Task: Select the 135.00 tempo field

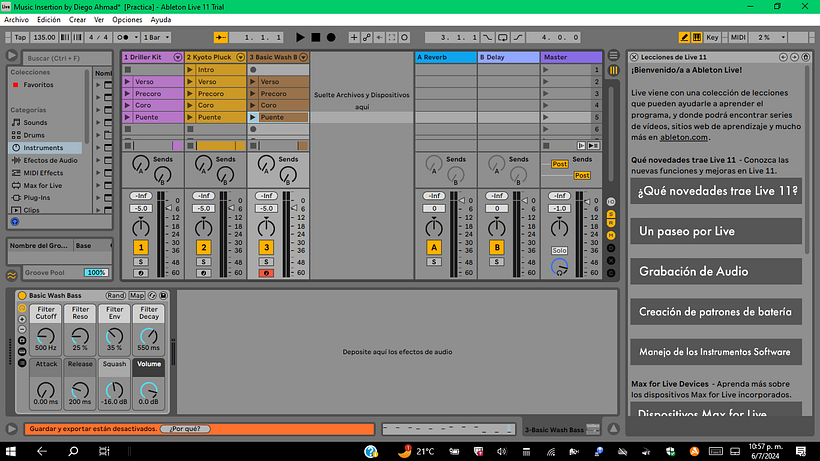Action: click(x=44, y=37)
